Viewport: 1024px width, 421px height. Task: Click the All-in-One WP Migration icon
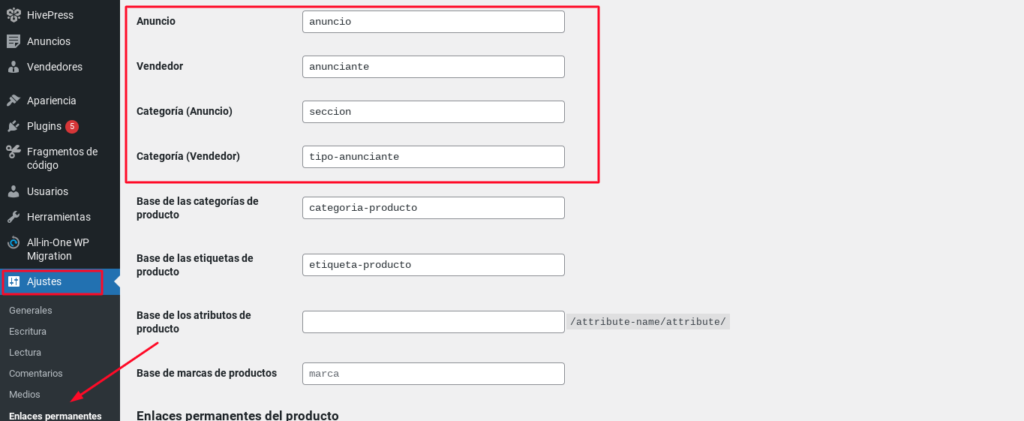pyautogui.click(x=13, y=242)
